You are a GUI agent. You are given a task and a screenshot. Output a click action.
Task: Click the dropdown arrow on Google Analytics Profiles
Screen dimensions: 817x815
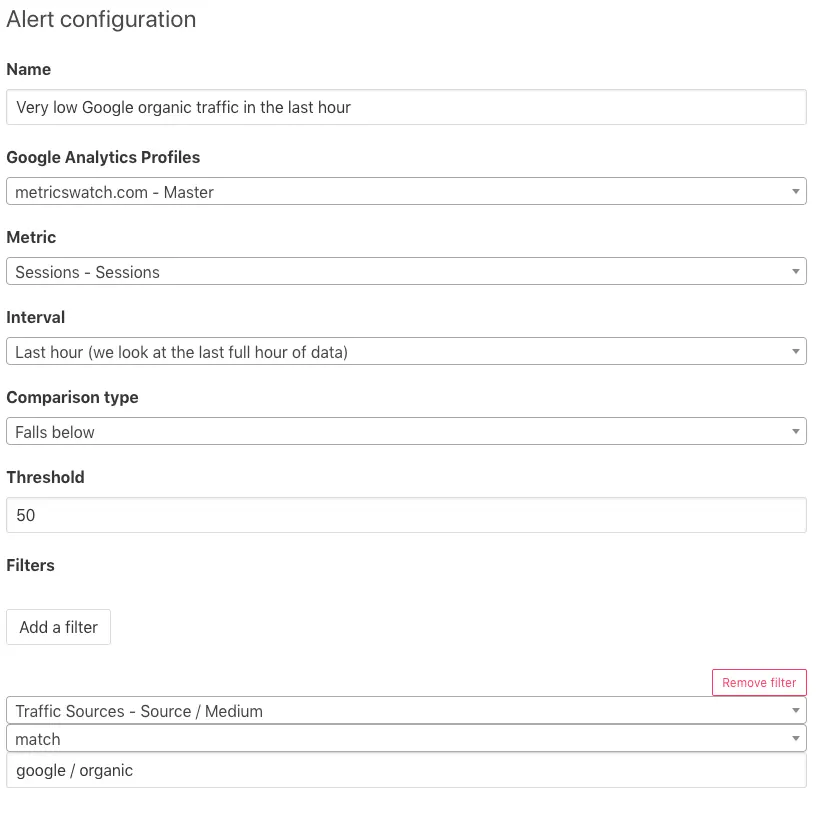point(795,191)
